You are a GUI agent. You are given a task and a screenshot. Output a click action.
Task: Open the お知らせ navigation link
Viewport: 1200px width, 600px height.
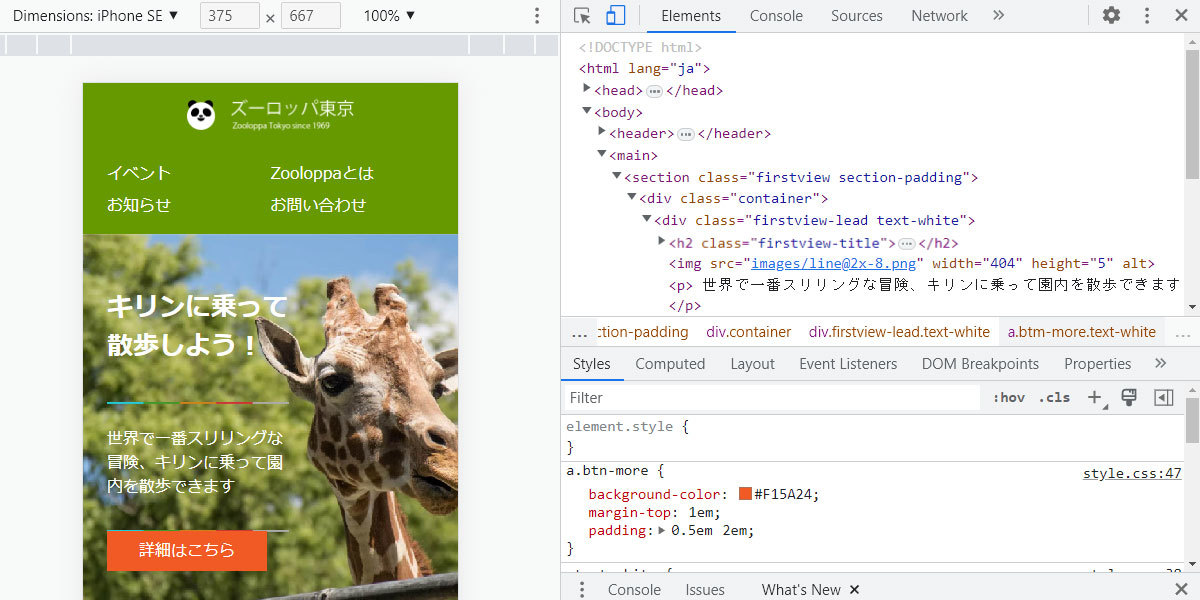coord(139,205)
